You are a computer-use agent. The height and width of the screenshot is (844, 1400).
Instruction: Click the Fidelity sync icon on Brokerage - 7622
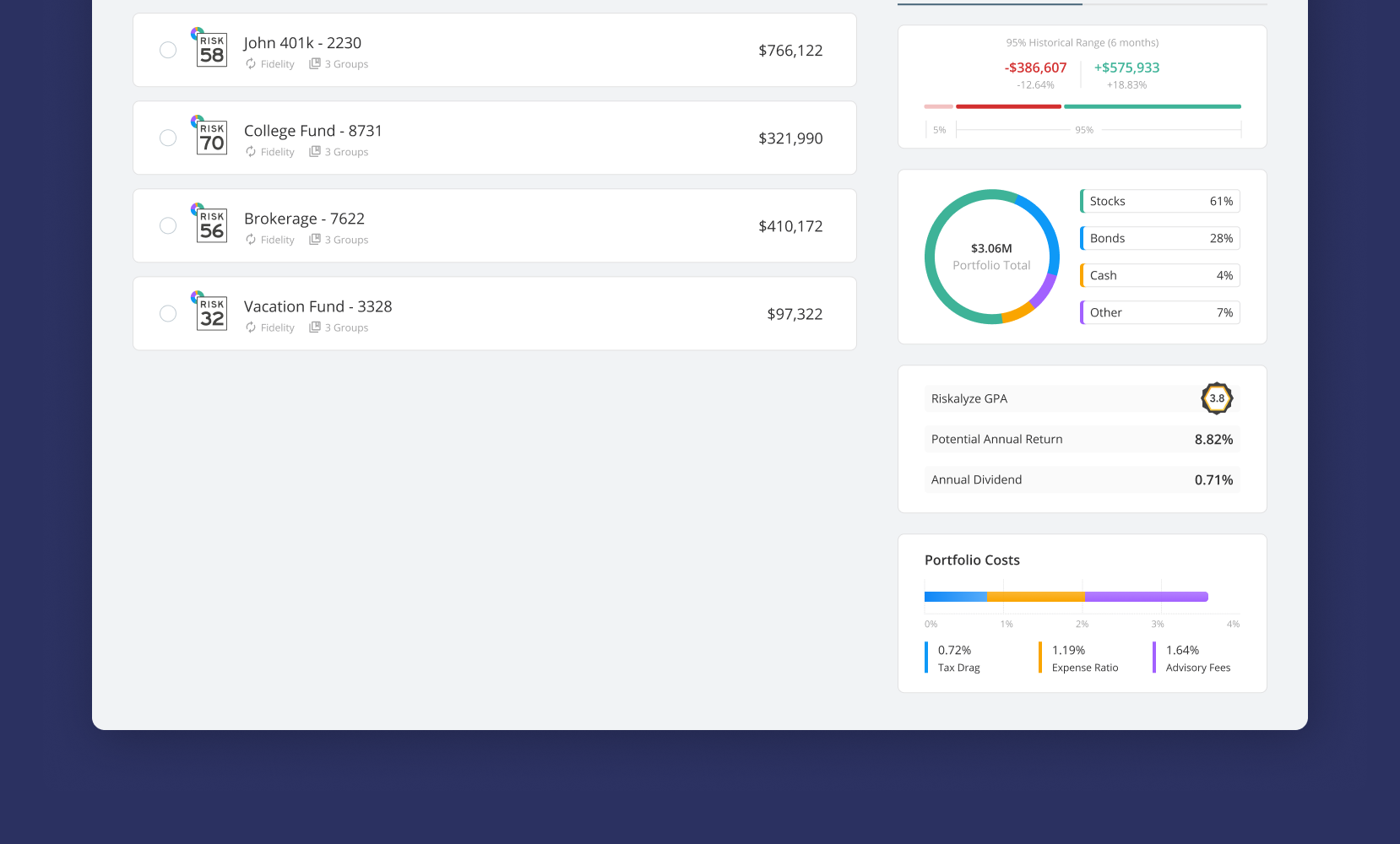point(250,239)
